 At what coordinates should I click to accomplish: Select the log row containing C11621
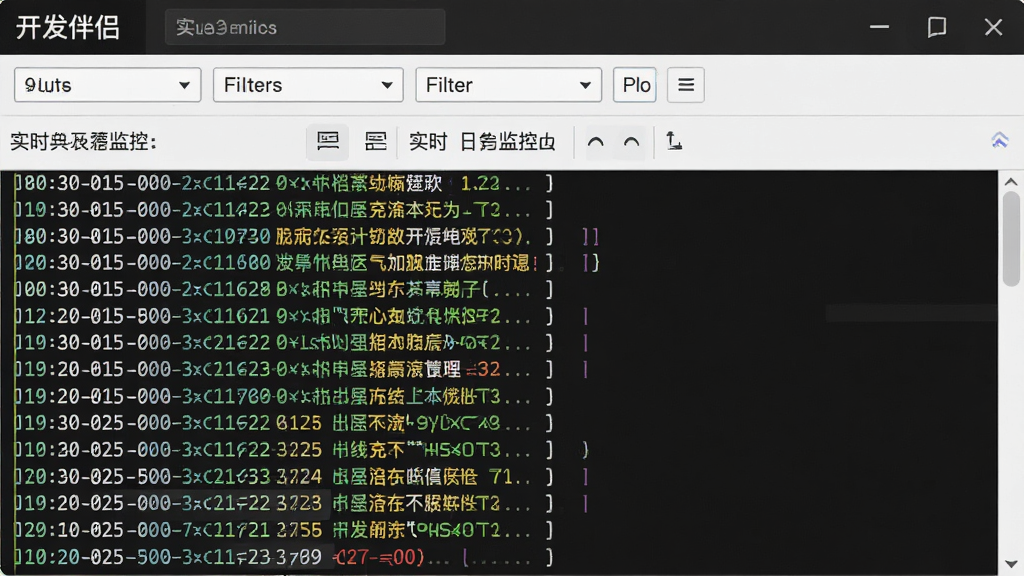click(284, 317)
